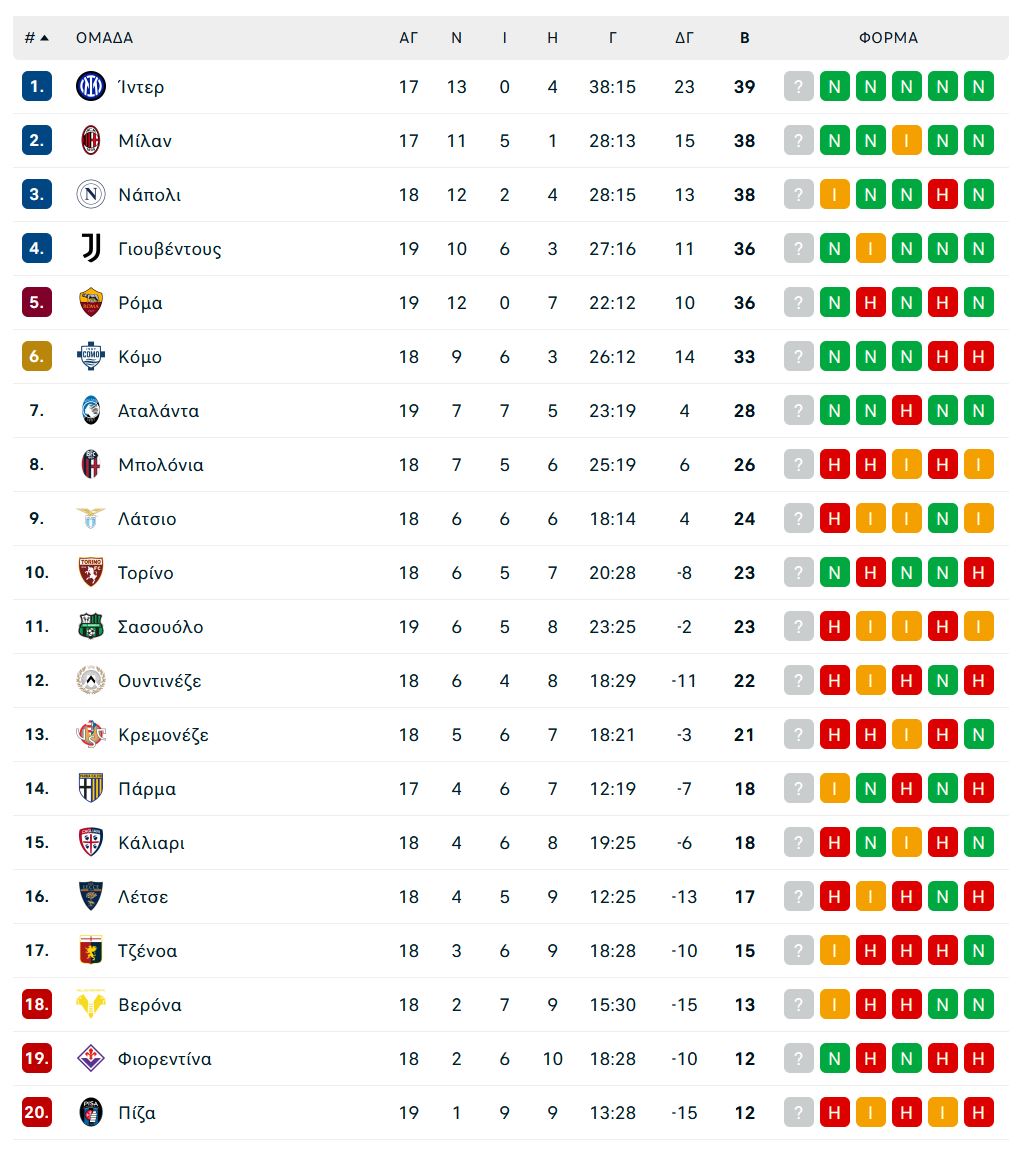Screen dimensions: 1023x1149
Task: Open the Τορίνο club logo
Action: [91, 572]
